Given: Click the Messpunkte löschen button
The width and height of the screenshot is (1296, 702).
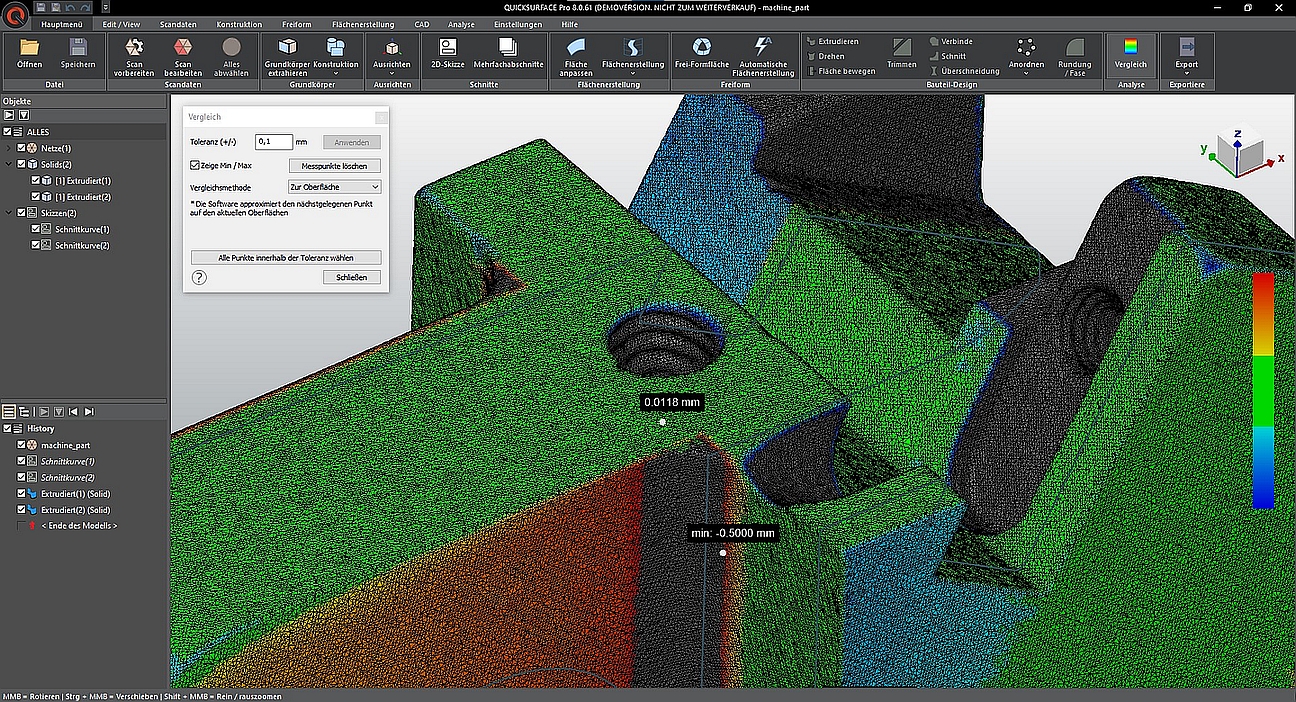Looking at the screenshot, I should (x=335, y=166).
